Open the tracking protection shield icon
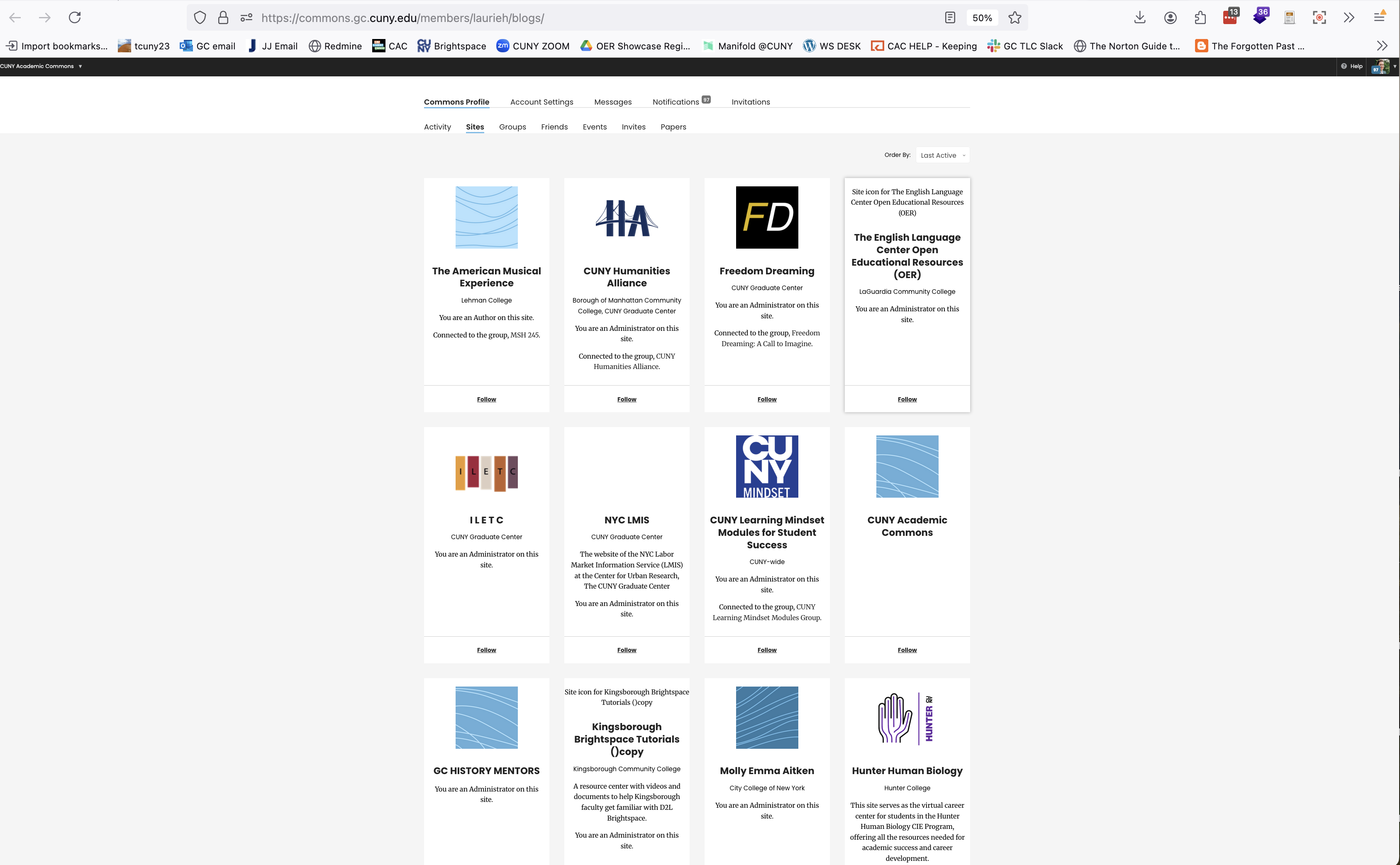This screenshot has height=865, width=1400. coord(200,18)
